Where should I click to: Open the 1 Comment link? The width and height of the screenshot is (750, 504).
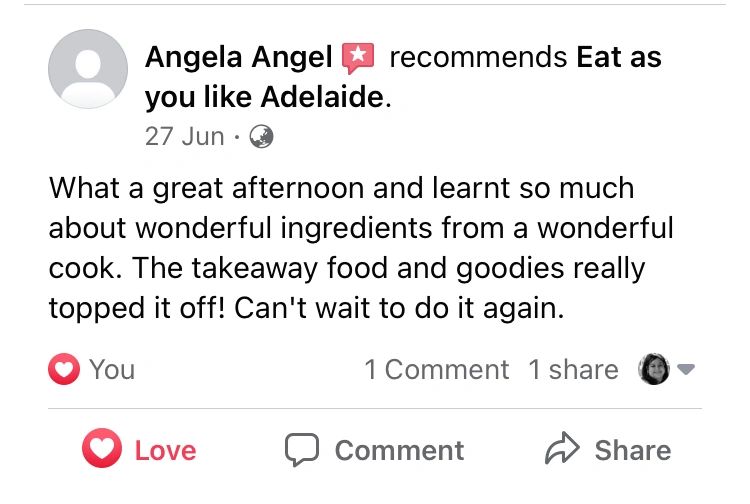(x=437, y=370)
